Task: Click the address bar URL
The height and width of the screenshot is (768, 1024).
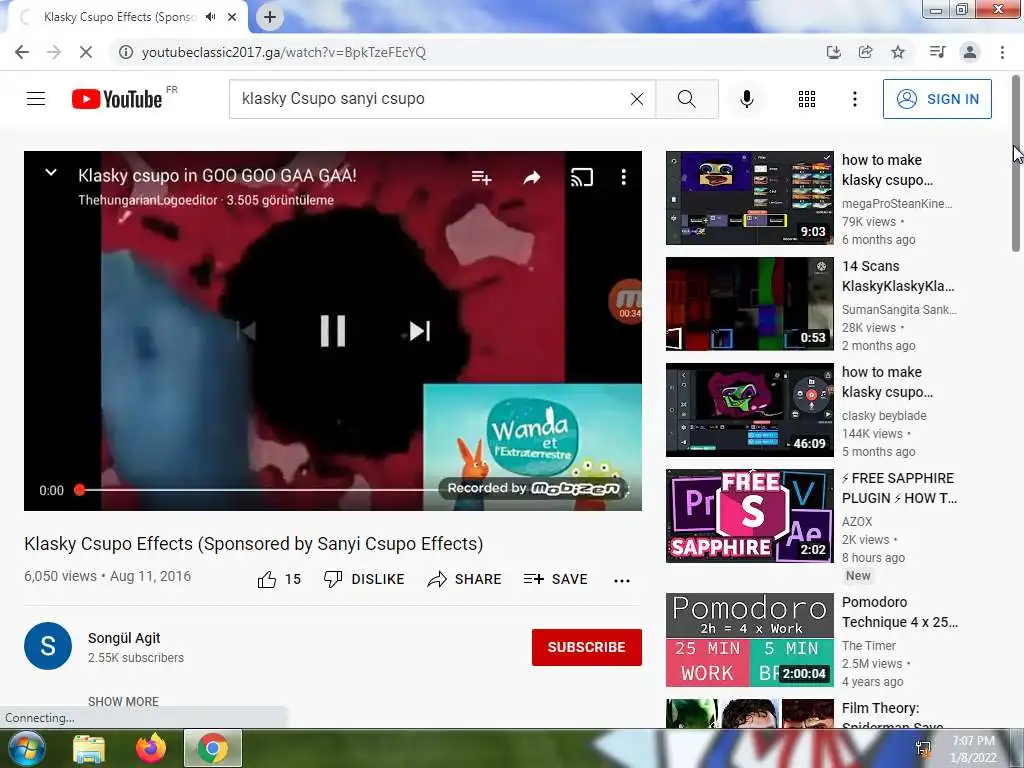Action: [x=284, y=52]
